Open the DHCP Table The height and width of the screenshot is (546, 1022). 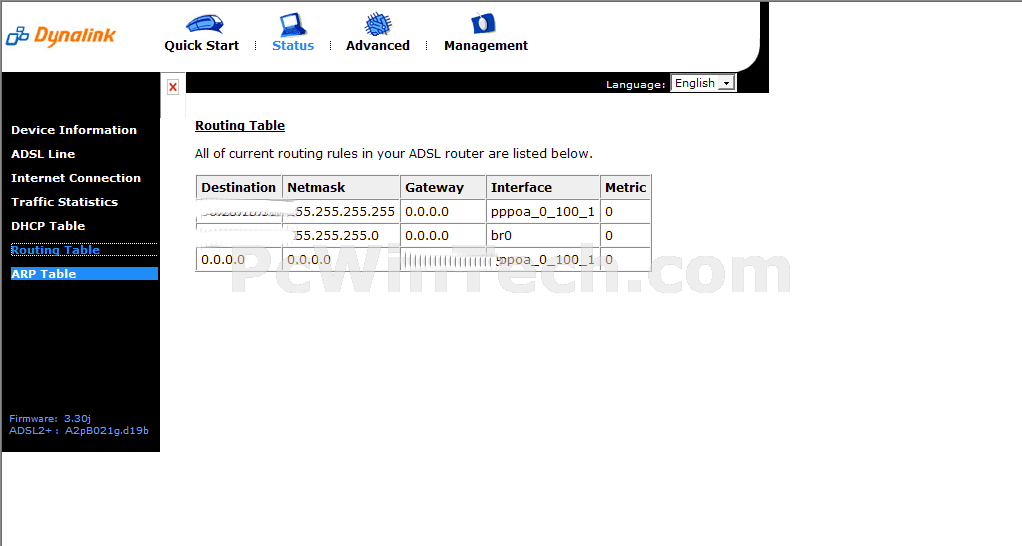48,226
